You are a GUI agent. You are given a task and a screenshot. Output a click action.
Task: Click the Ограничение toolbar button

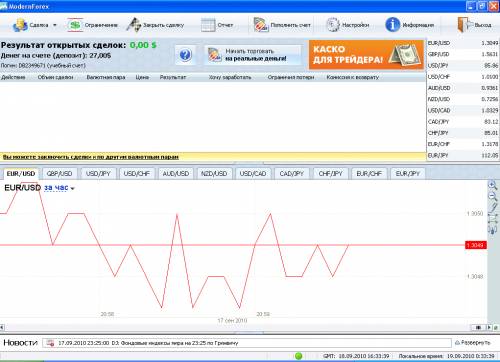93,25
